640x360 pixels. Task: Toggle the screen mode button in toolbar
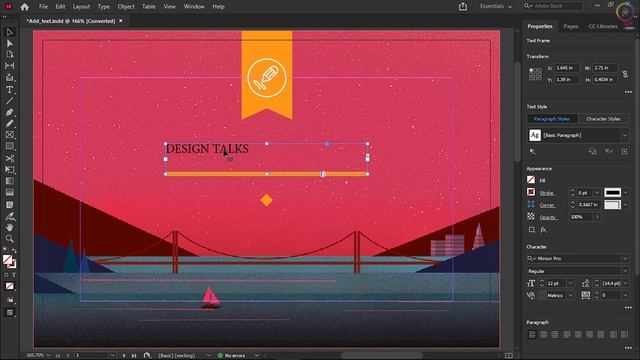[x=10, y=313]
